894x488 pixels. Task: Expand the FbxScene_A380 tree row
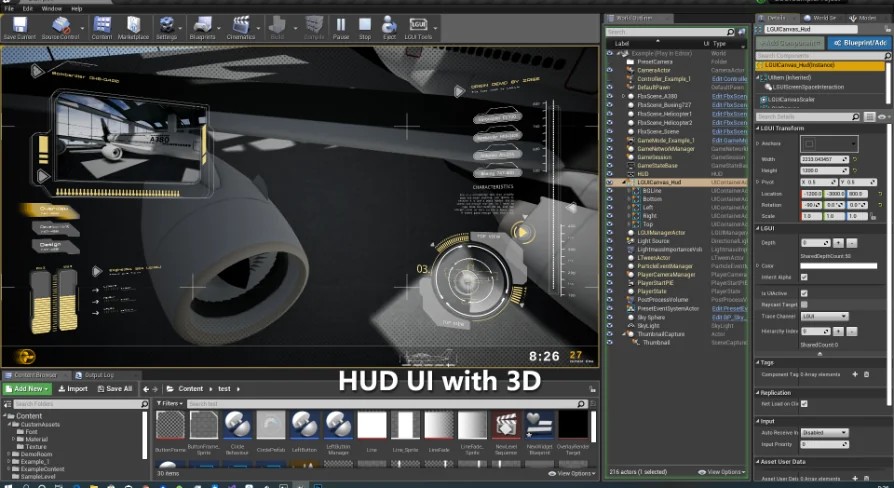pyautogui.click(x=623, y=96)
